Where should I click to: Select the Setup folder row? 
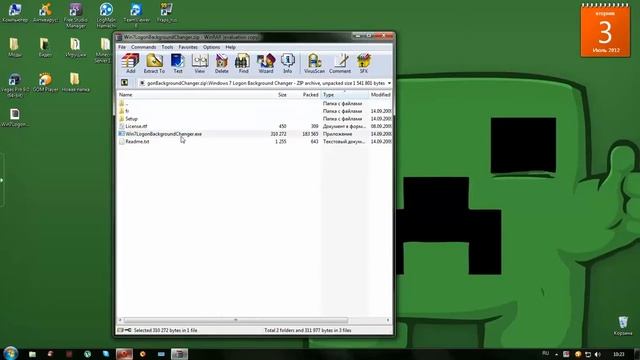(254, 119)
